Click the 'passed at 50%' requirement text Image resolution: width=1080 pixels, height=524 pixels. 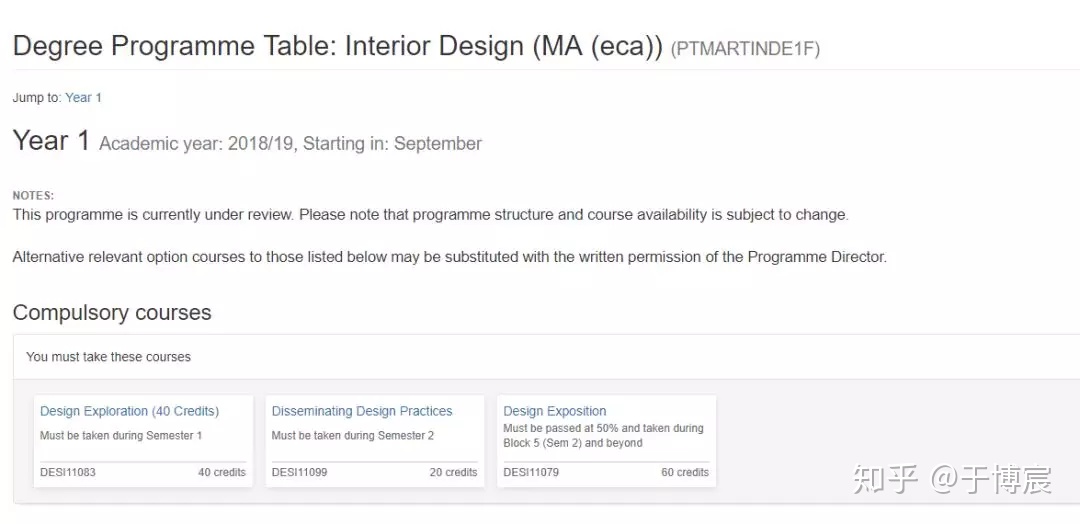(603, 428)
